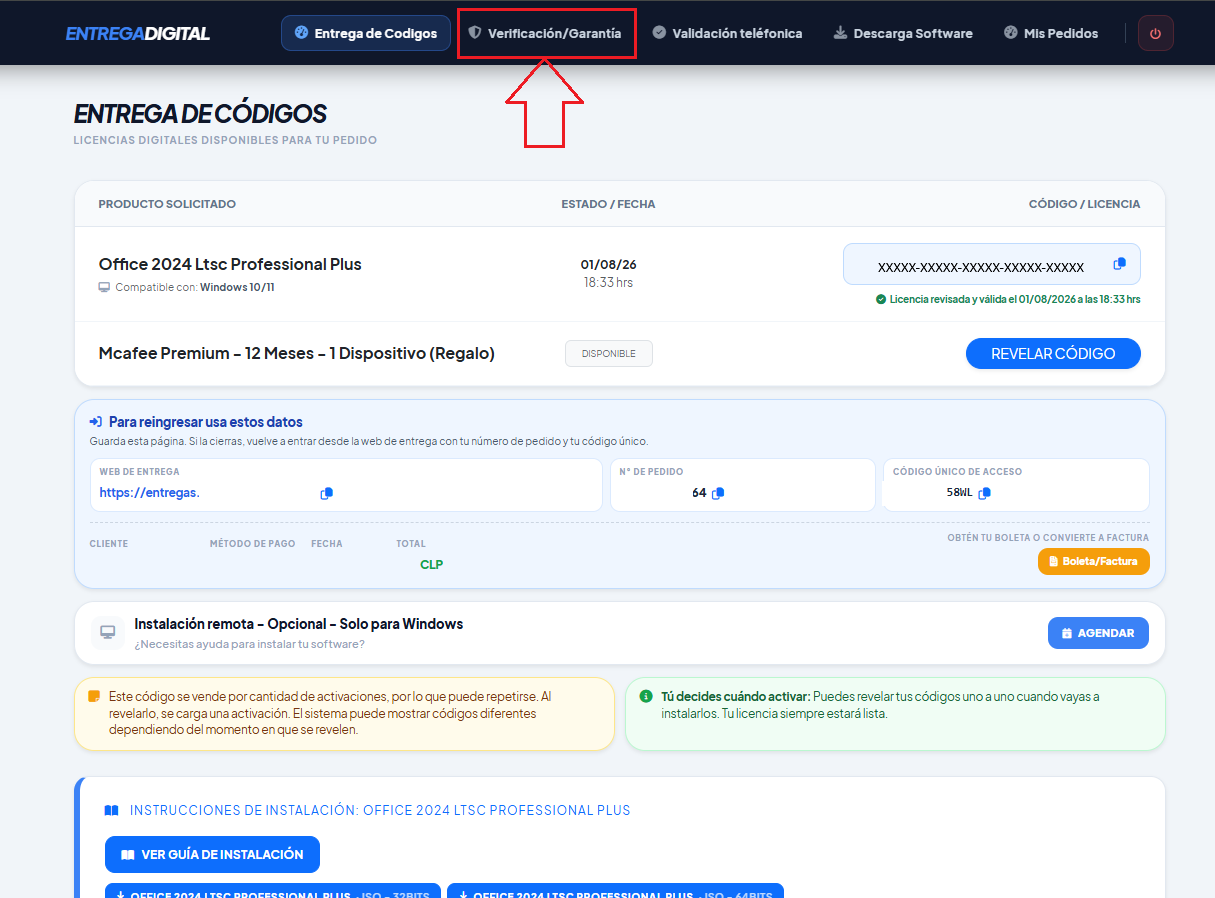
Task: Click Licencia revisada y válida text
Action: [1015, 299]
